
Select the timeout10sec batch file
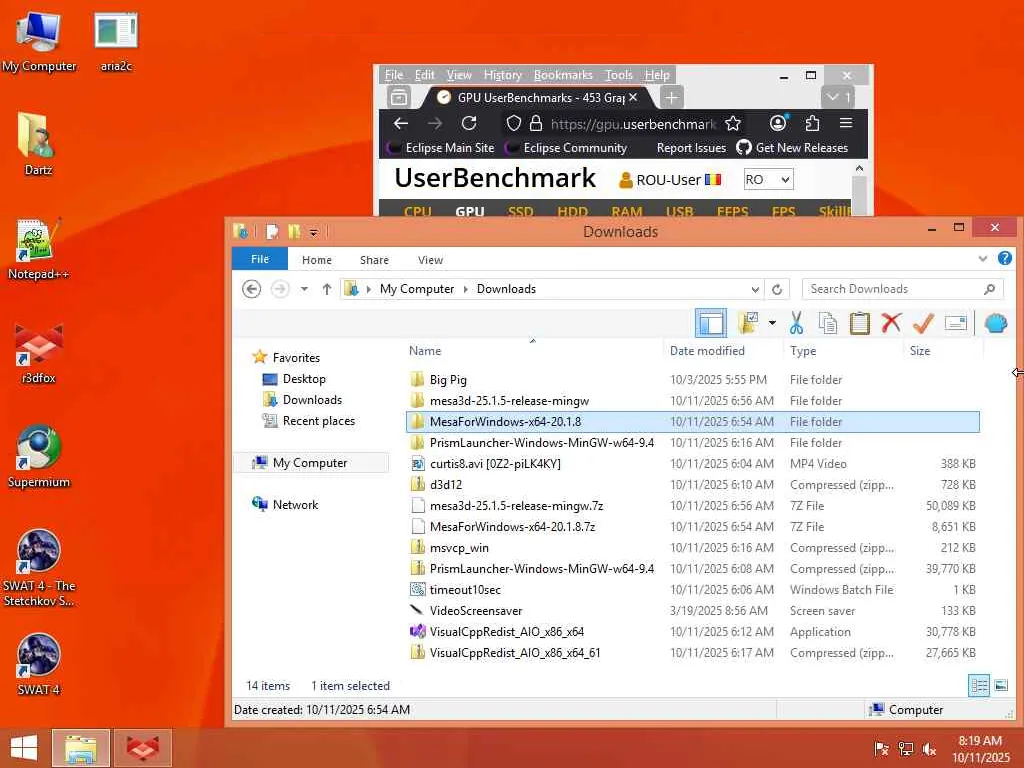point(692,590)
